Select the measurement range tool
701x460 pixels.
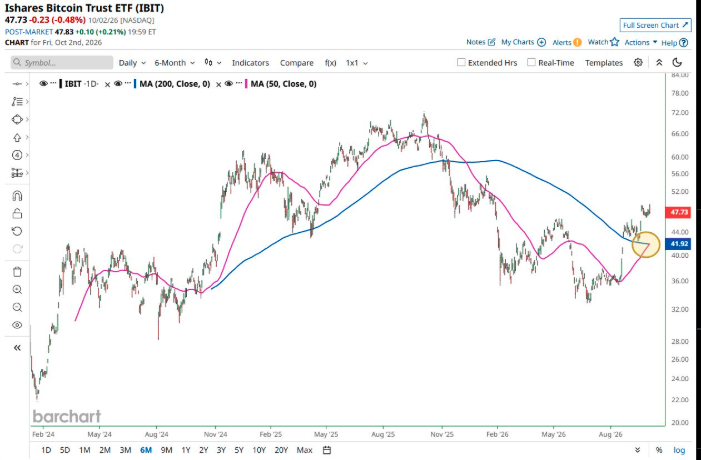17,173
